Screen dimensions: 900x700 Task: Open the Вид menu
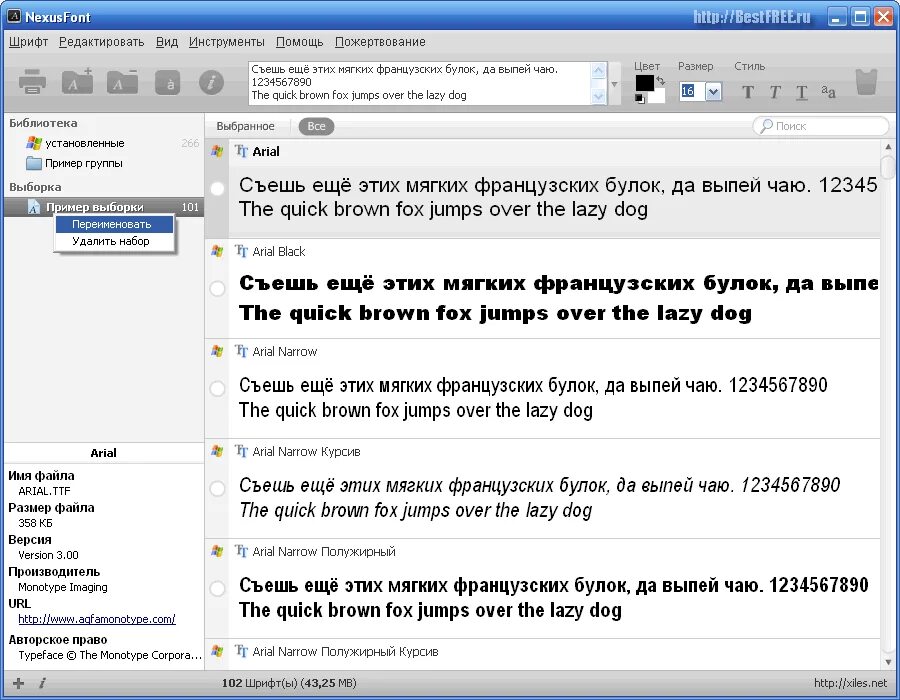pos(167,42)
